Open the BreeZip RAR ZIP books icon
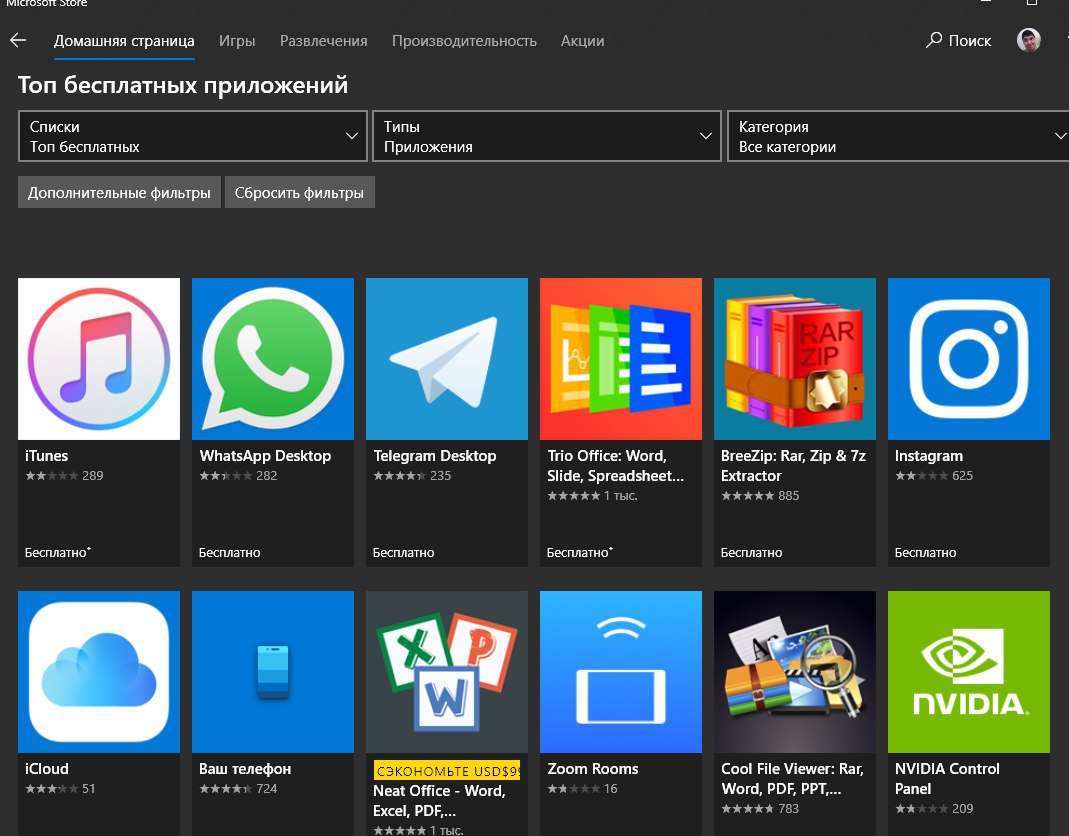The height and width of the screenshot is (836, 1069). pyautogui.click(x=794, y=359)
